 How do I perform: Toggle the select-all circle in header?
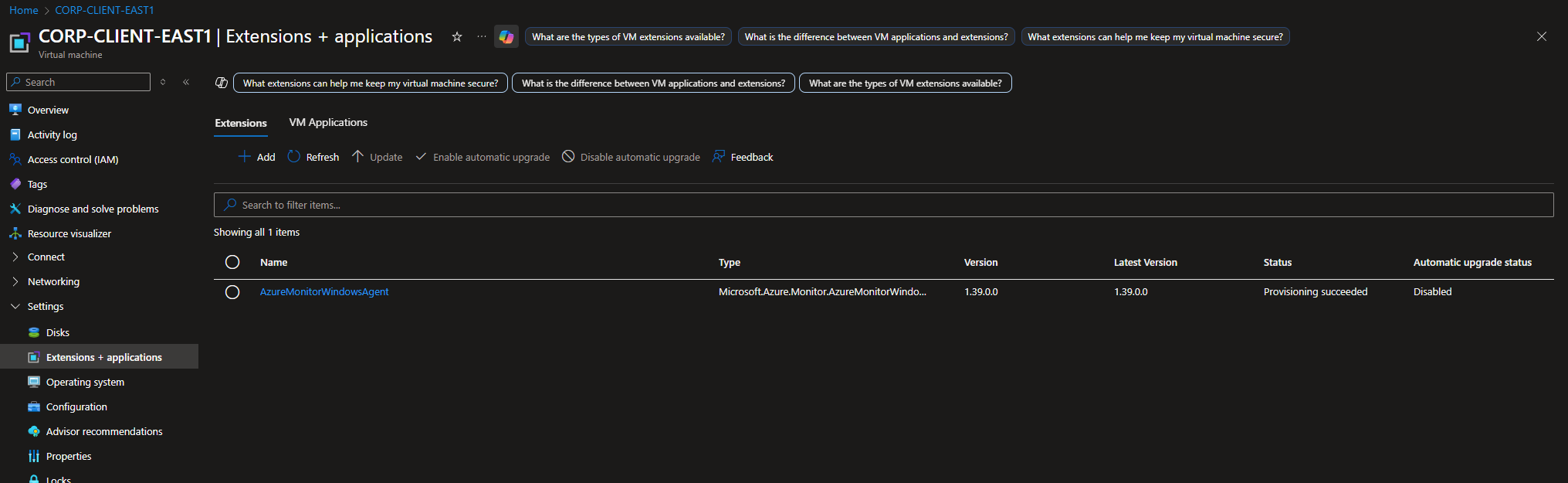click(232, 262)
